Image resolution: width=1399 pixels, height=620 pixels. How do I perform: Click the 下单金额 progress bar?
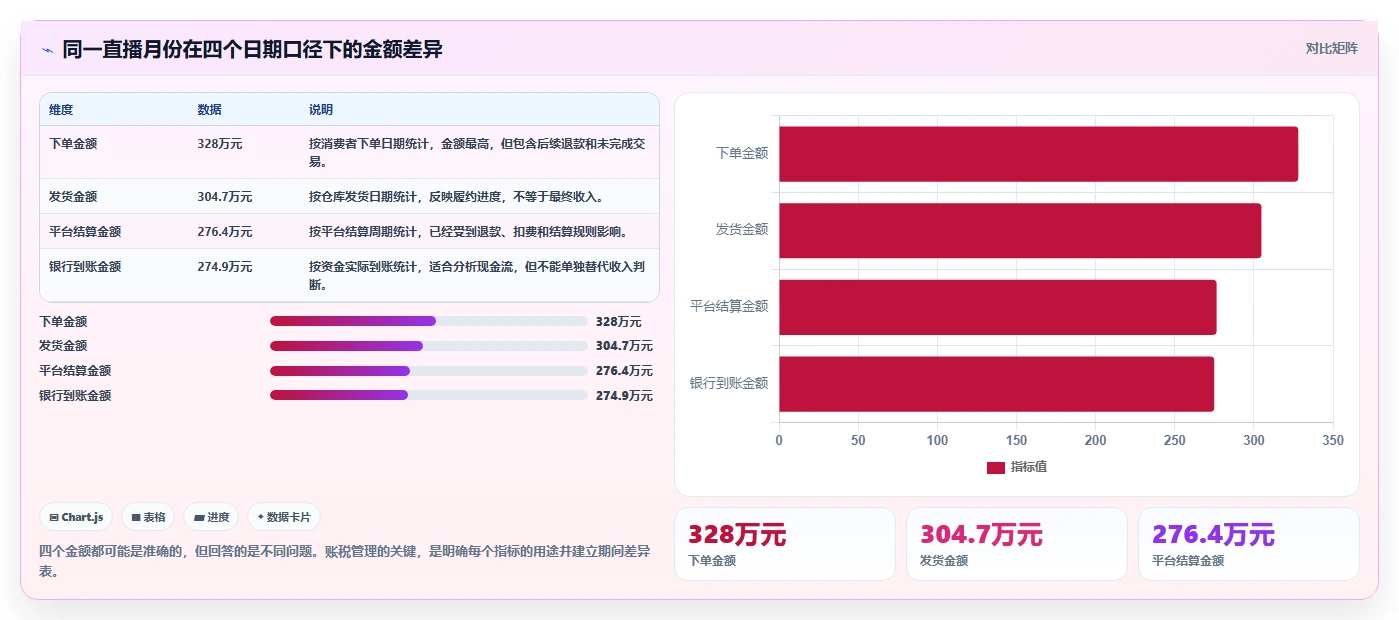point(429,321)
